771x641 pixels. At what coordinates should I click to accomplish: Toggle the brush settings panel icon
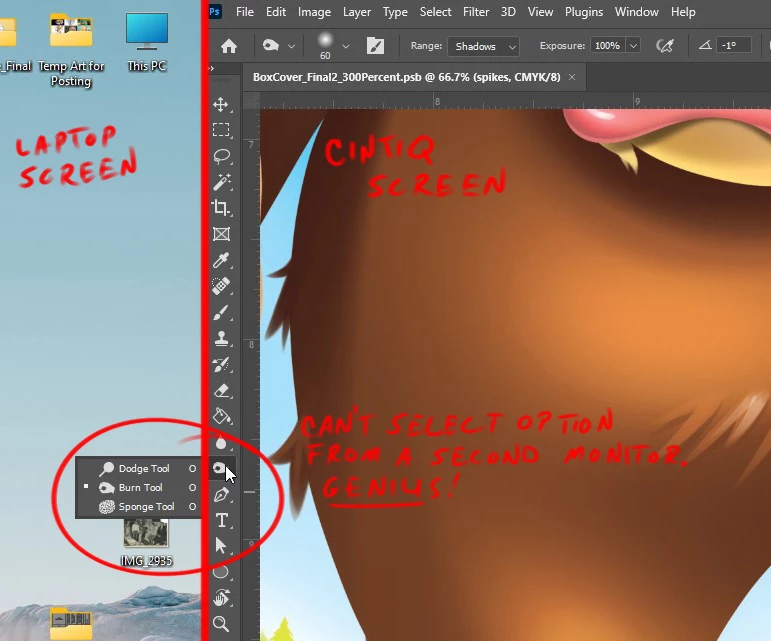coord(375,46)
